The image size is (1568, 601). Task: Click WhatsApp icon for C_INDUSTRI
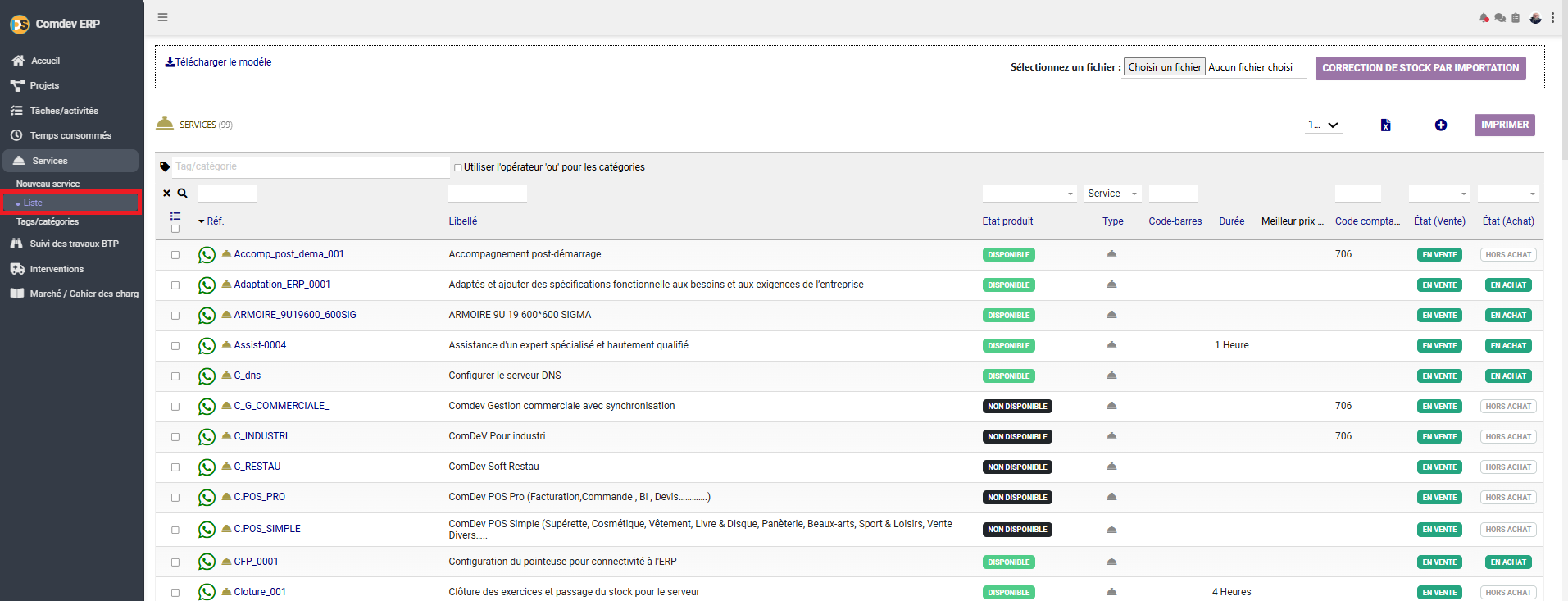(x=207, y=437)
